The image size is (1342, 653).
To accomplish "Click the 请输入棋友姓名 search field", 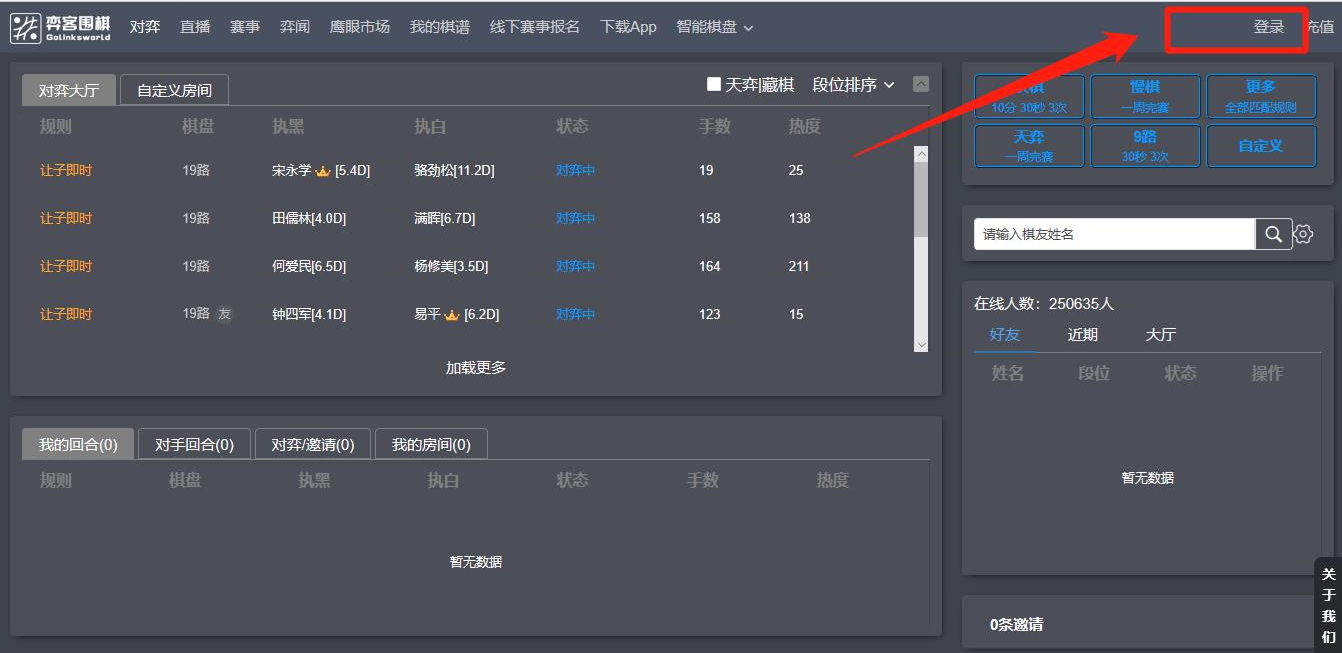I will pos(1113,234).
